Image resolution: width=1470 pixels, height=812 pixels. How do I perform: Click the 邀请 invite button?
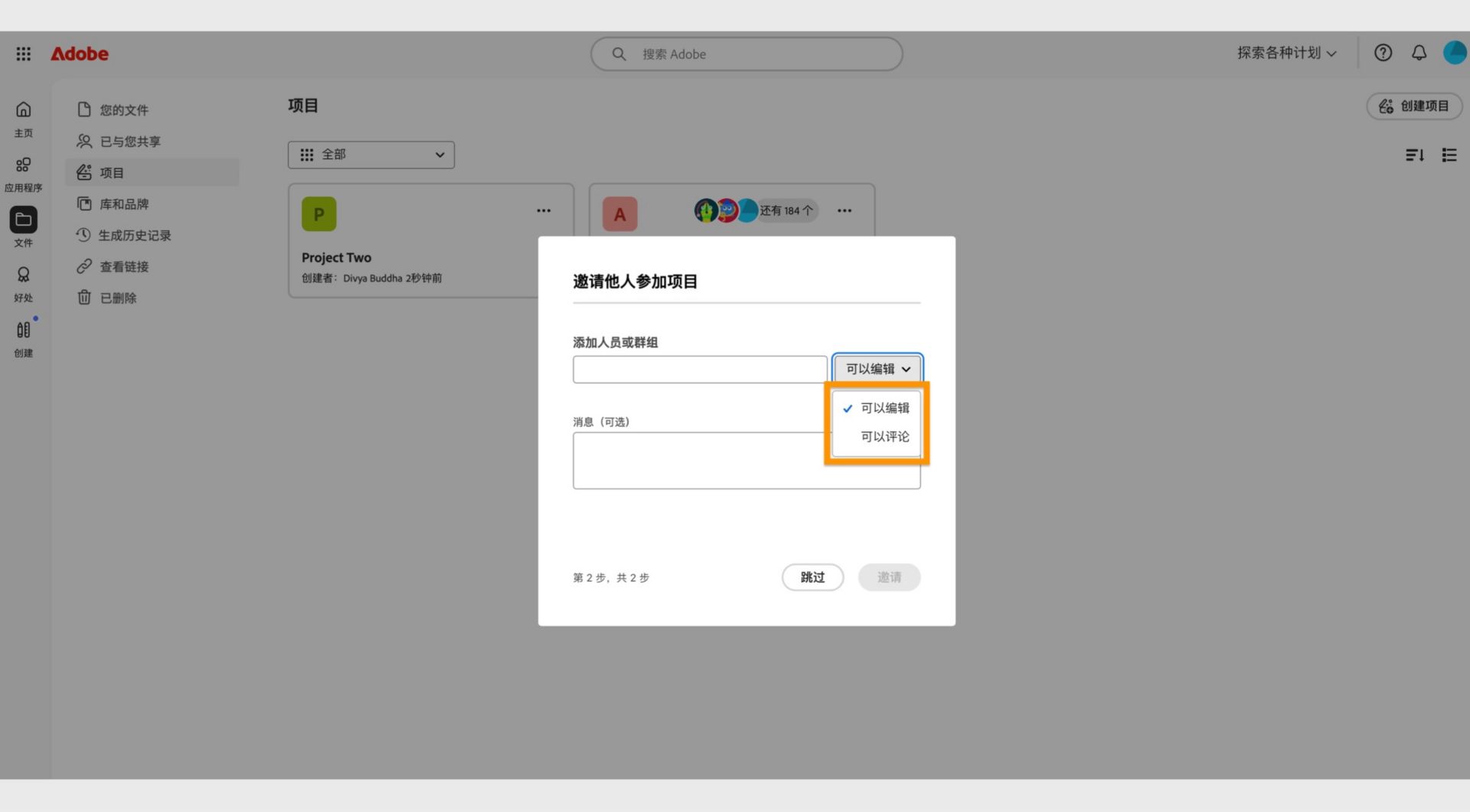(x=889, y=577)
